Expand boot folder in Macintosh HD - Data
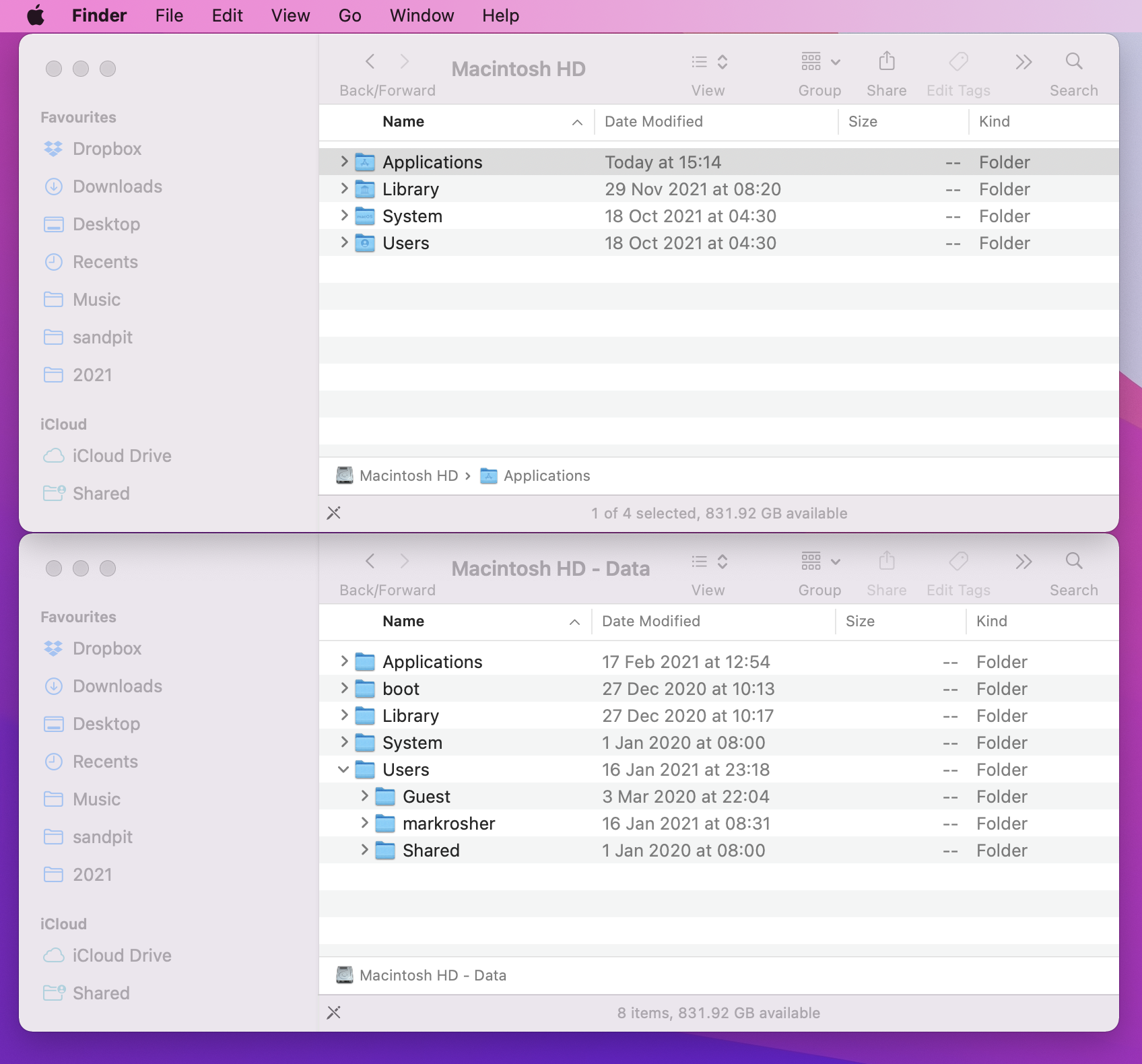The image size is (1142, 1064). (344, 688)
